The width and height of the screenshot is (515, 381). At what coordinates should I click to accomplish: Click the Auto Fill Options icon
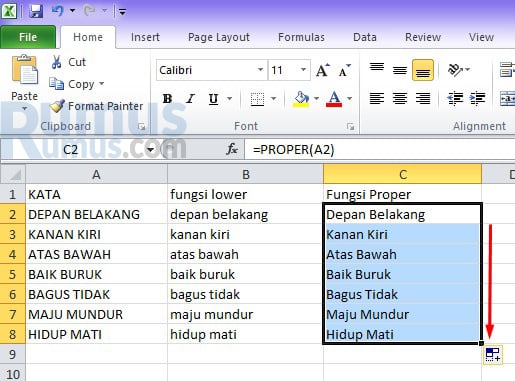click(492, 355)
